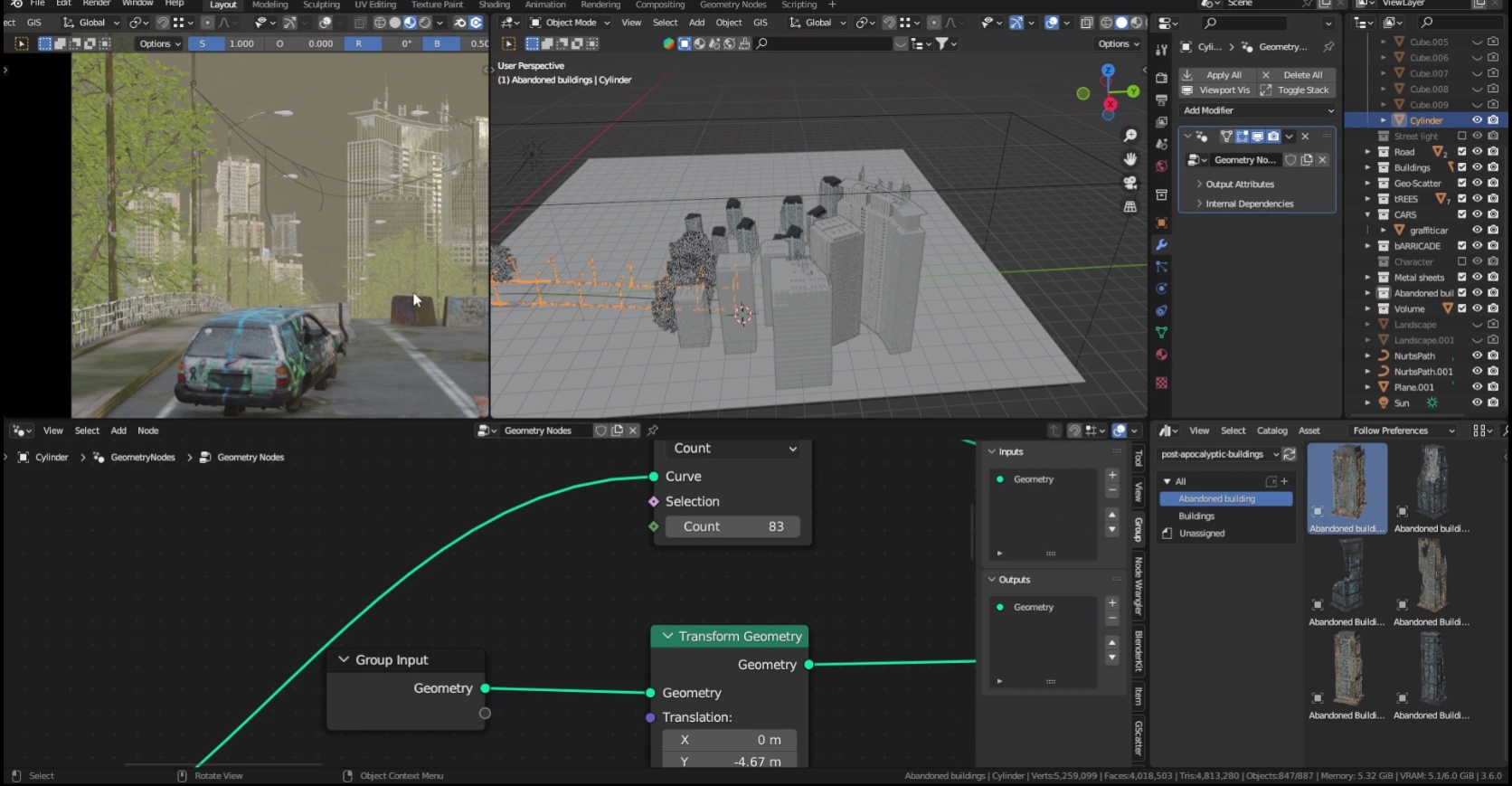Click the Count value field showing 83
Viewport: 1512px width, 786px height.
pos(732,526)
